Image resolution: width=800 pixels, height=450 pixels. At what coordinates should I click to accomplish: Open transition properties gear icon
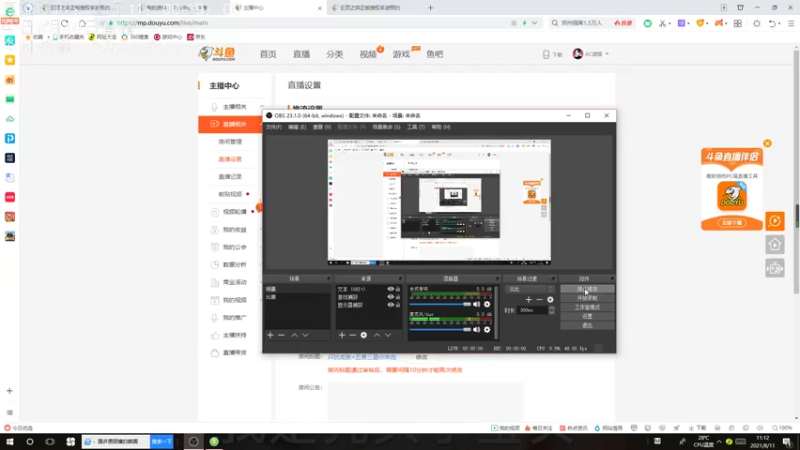[x=550, y=299]
